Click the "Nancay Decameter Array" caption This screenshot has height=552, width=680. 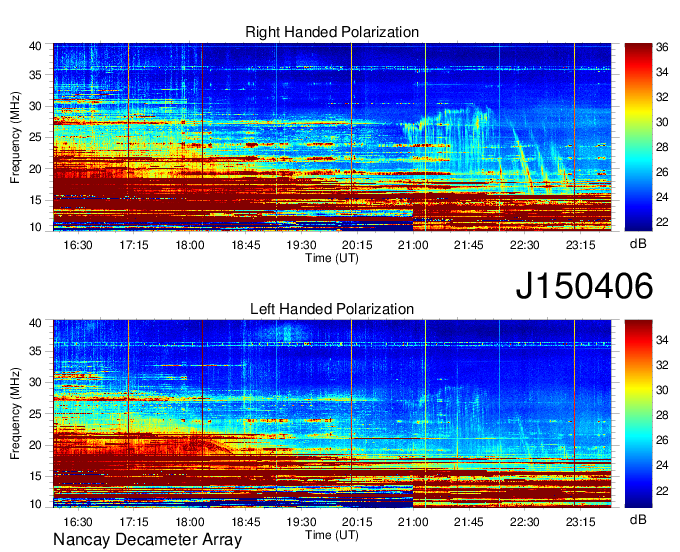click(147, 539)
